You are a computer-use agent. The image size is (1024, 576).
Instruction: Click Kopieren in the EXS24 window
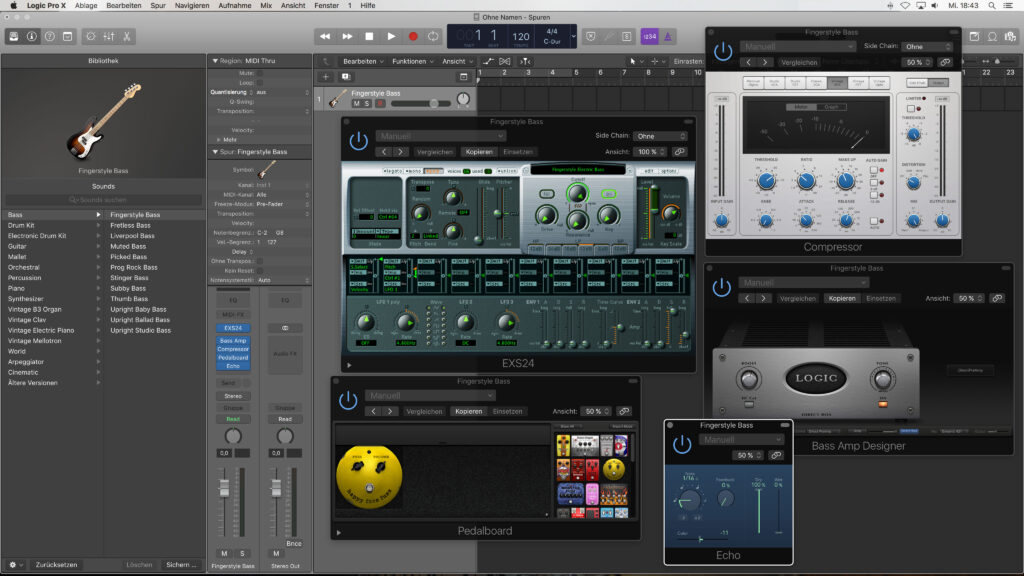[x=479, y=152]
